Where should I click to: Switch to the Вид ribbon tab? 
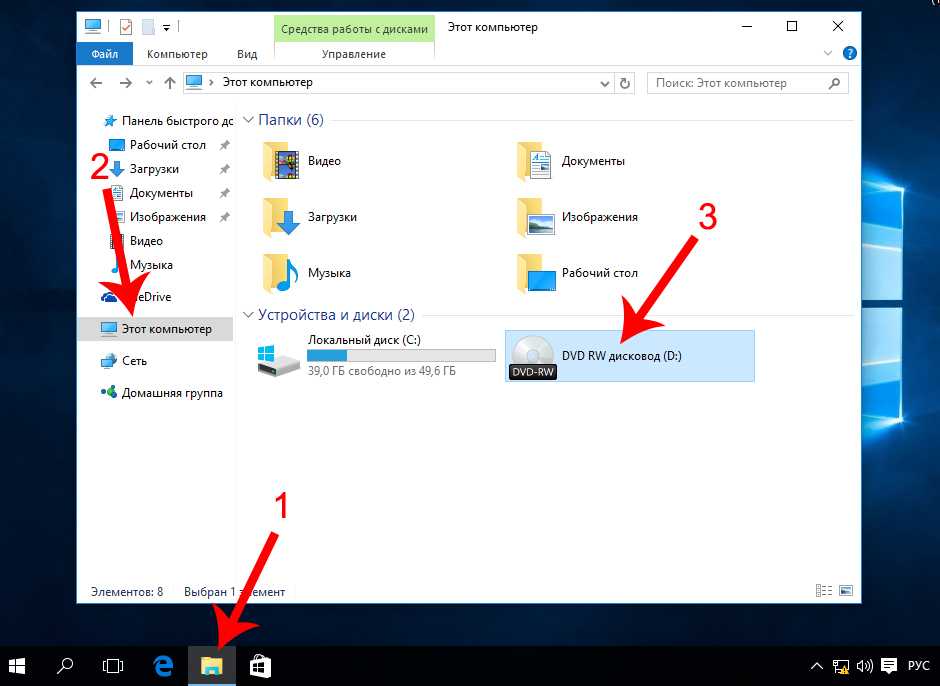[247, 54]
